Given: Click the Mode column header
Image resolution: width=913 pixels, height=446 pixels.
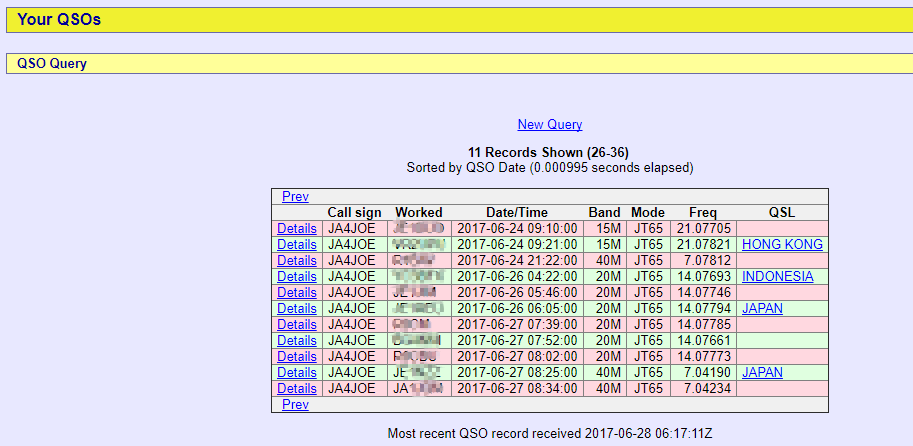Looking at the screenshot, I should point(648,213).
